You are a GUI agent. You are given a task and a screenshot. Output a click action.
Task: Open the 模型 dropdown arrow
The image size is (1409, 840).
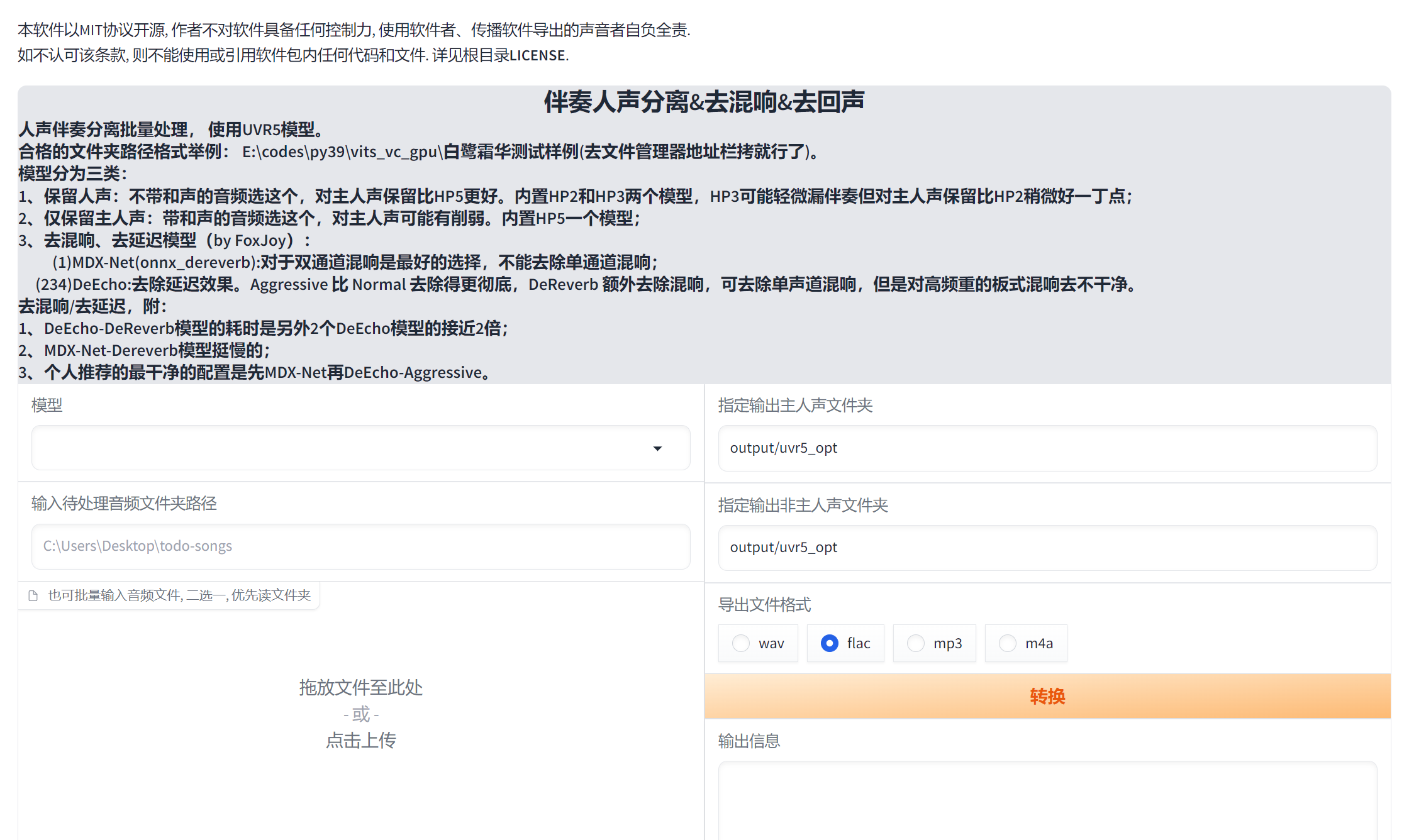tap(657, 448)
